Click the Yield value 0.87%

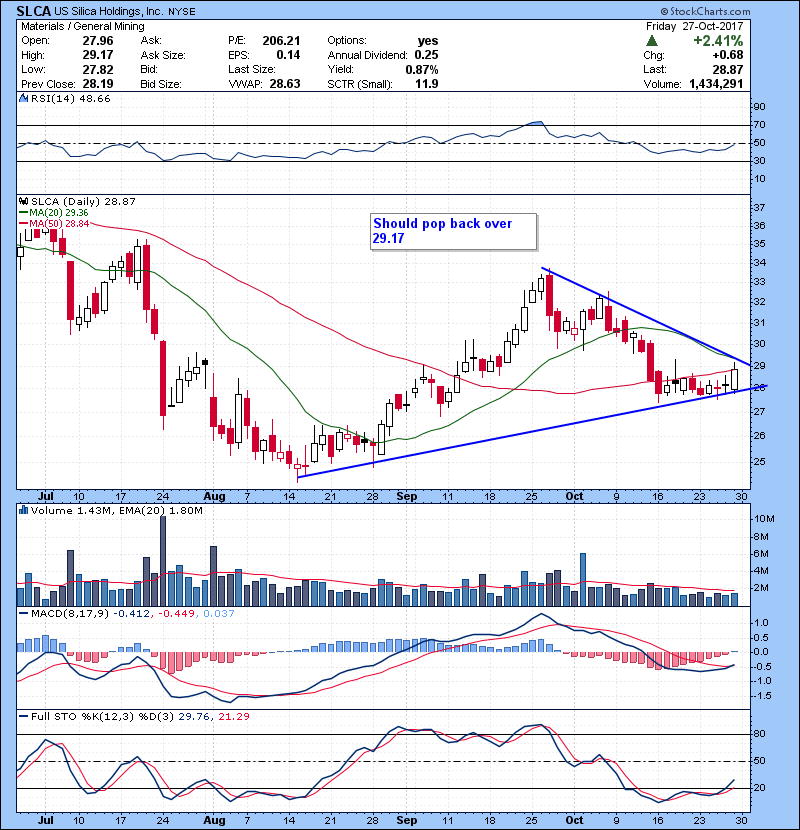click(x=422, y=69)
